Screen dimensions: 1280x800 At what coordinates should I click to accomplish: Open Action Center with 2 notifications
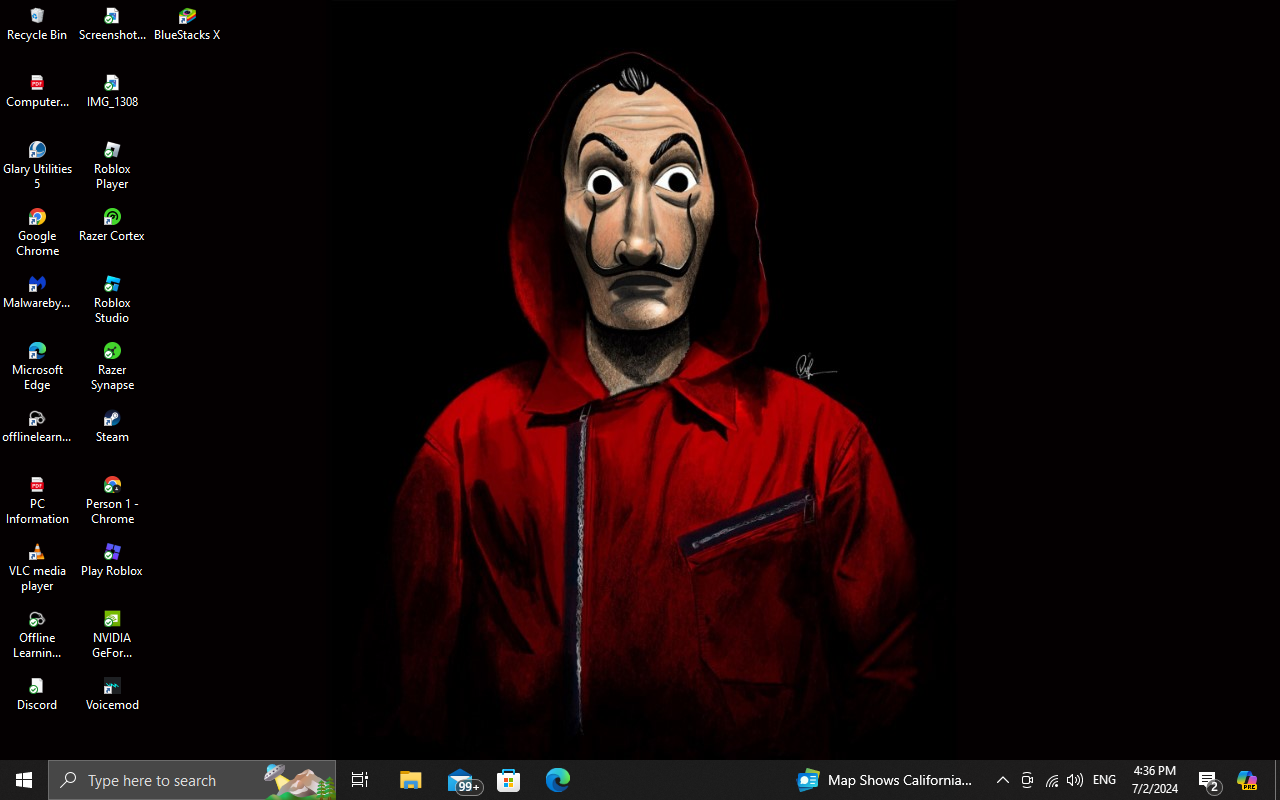tap(1210, 780)
